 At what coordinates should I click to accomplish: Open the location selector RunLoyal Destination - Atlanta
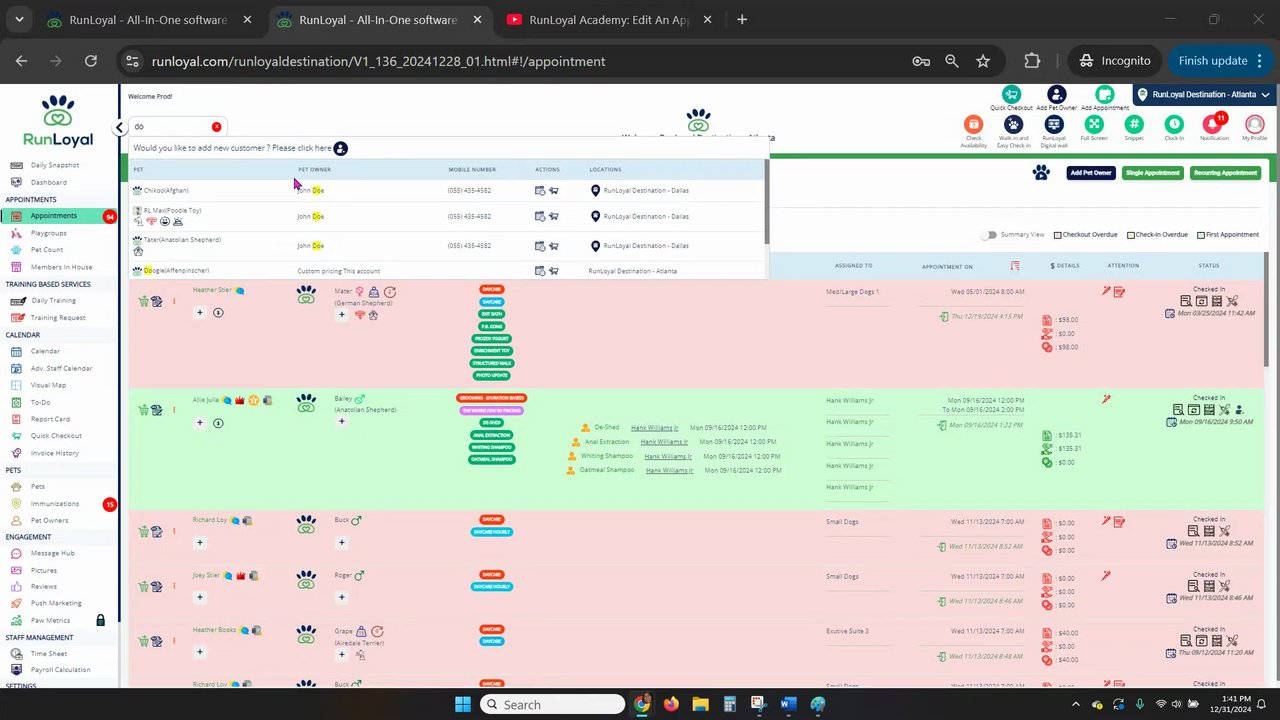1204,95
